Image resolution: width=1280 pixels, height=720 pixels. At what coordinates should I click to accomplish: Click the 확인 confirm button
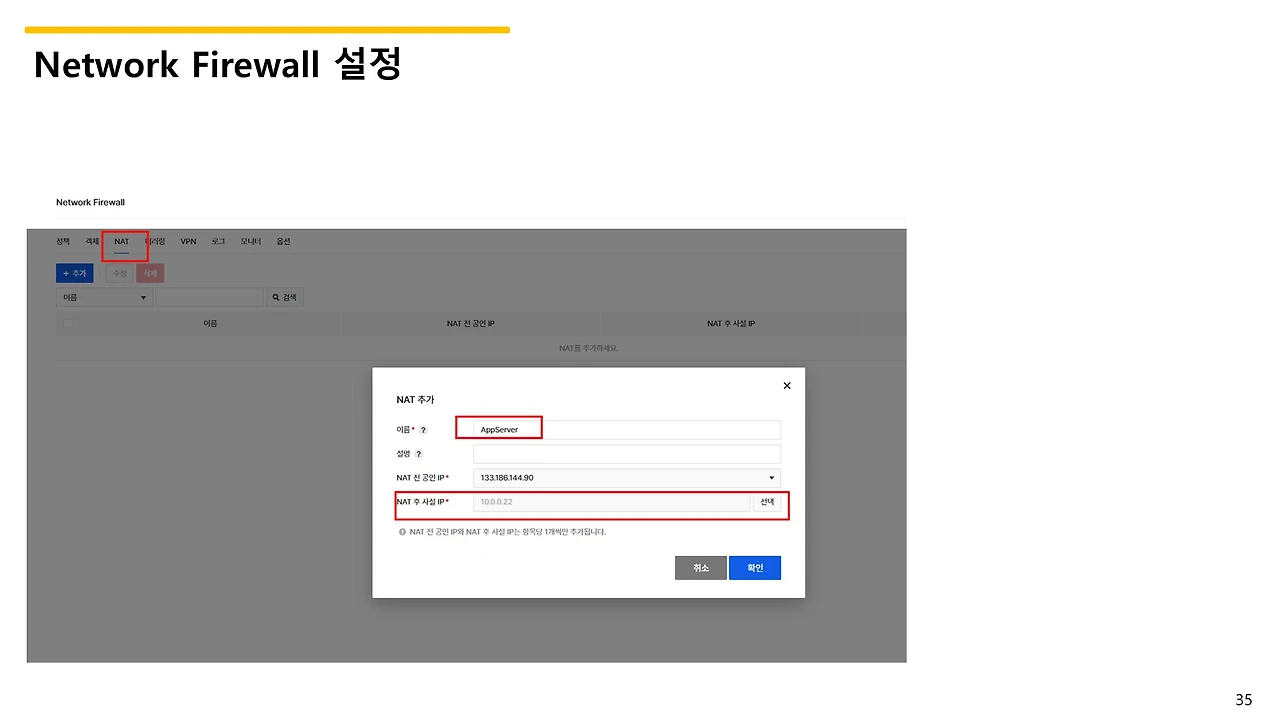(755, 567)
